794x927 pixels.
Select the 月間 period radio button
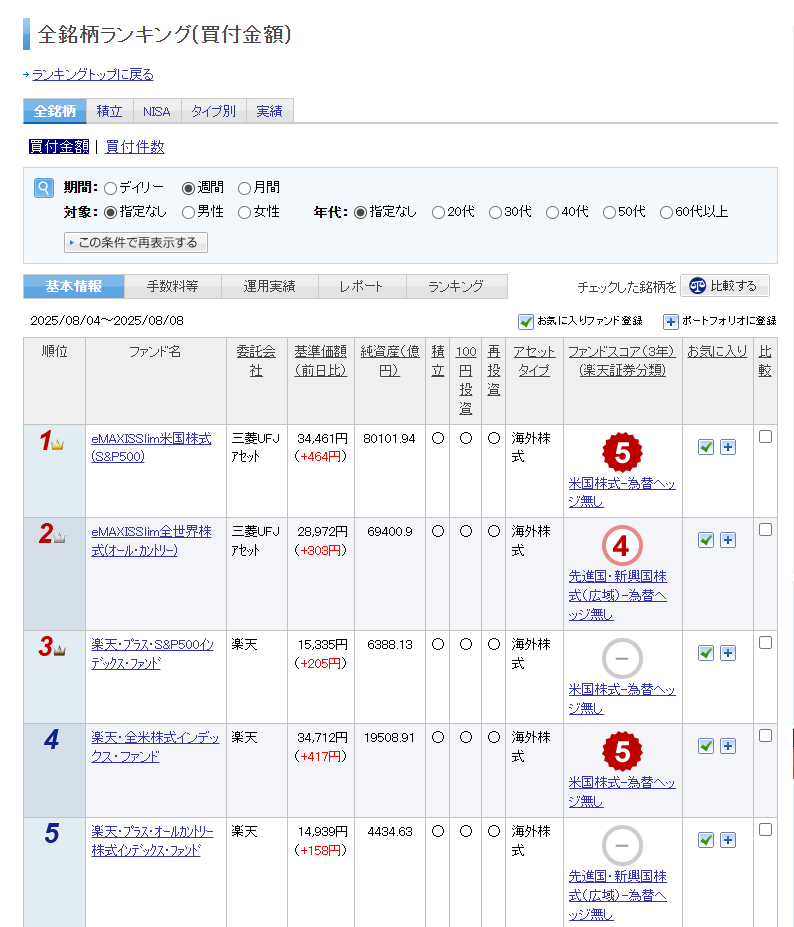(244, 189)
